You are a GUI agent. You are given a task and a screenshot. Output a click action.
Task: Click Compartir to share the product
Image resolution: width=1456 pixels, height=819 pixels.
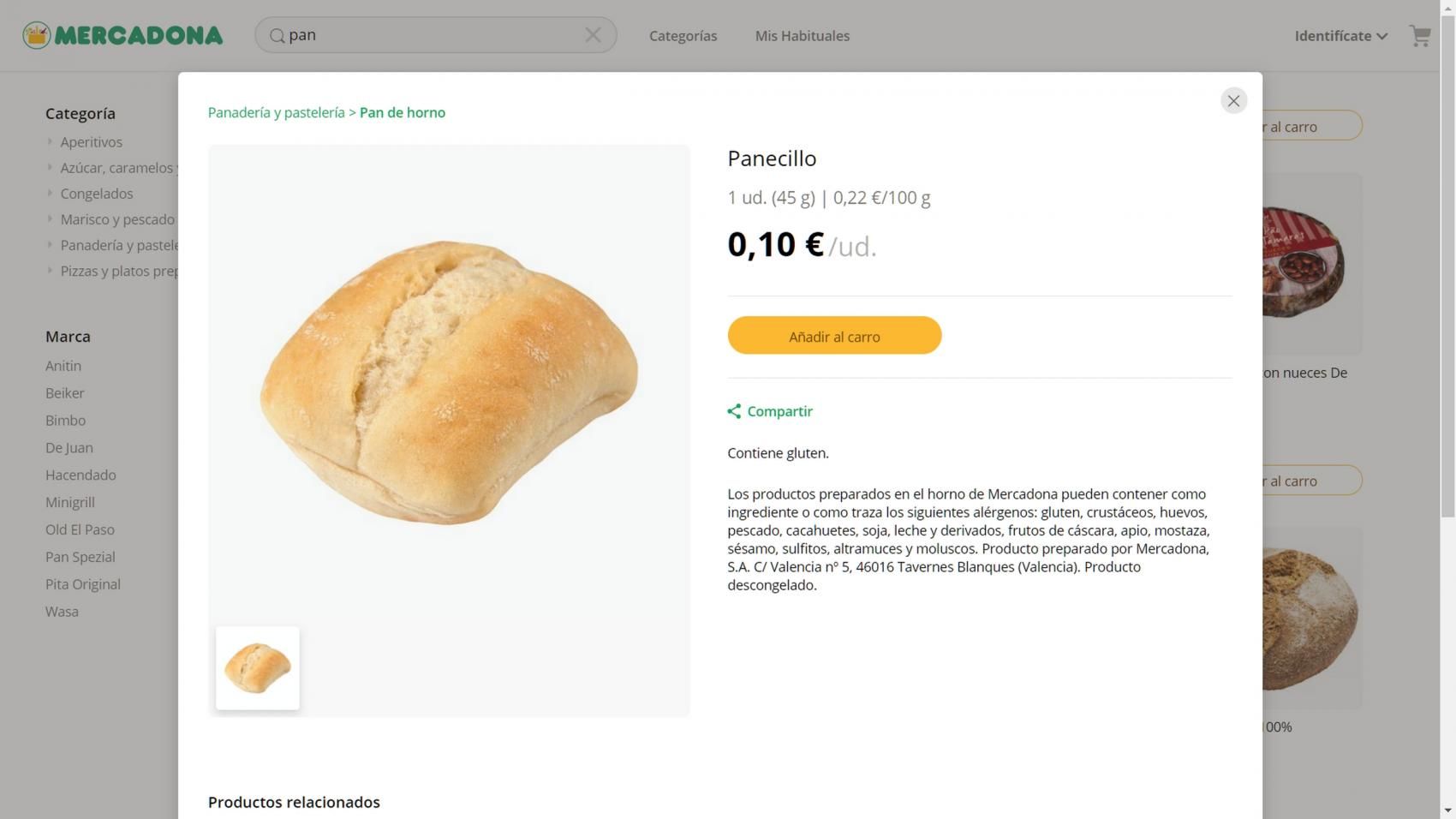pos(780,411)
